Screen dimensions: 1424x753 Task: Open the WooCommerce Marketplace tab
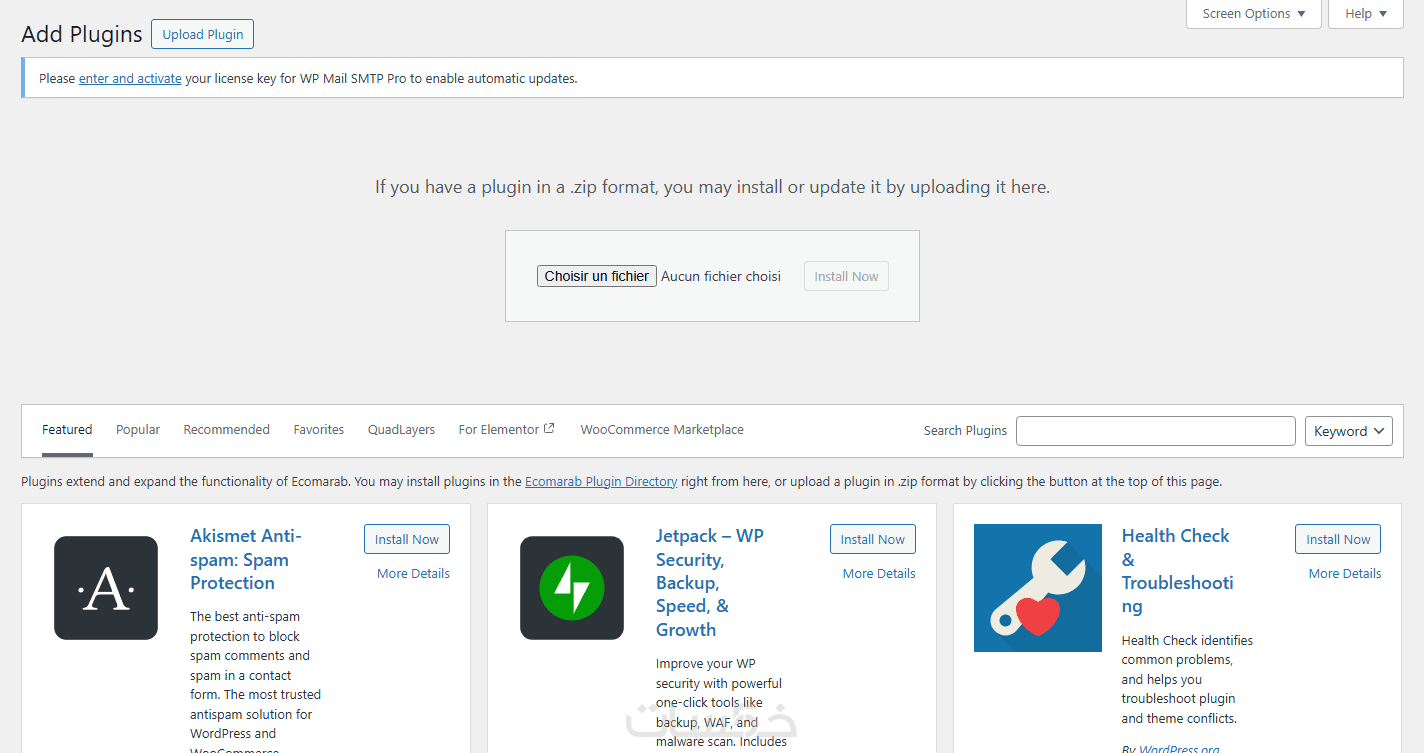(x=662, y=430)
